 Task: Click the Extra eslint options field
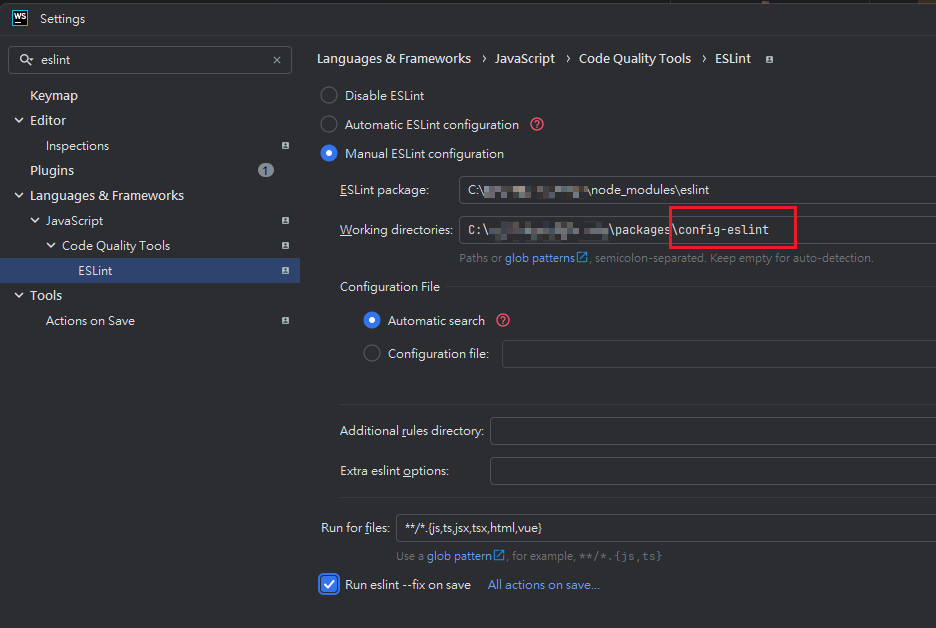pos(713,471)
